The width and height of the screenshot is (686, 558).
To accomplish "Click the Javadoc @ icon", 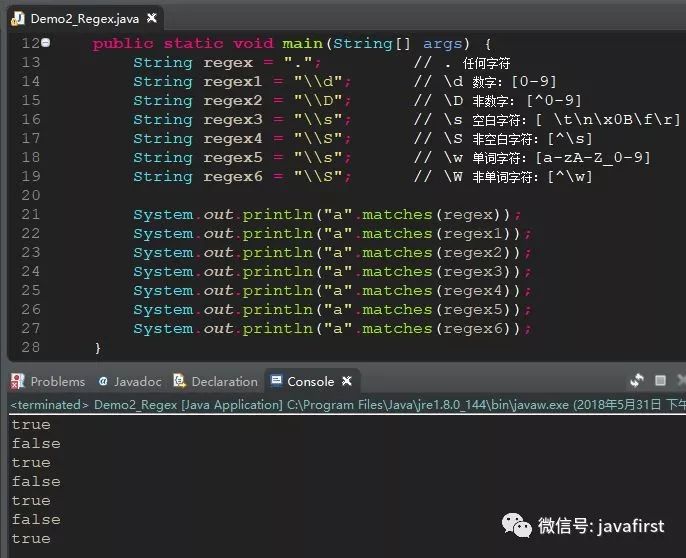I will (103, 381).
